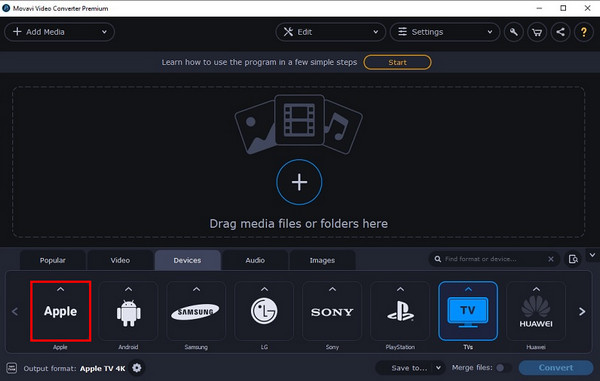
Task: Clear the format search field
Action: [551, 259]
